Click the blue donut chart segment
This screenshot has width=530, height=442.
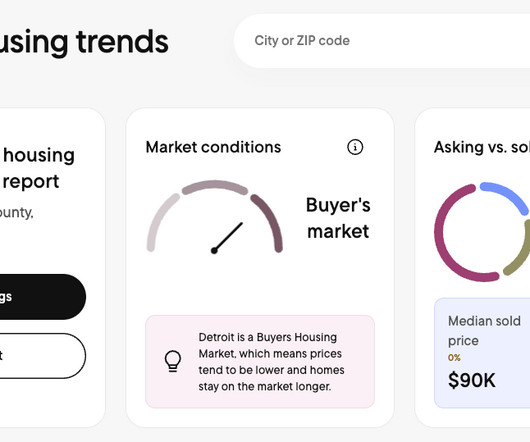pos(506,197)
